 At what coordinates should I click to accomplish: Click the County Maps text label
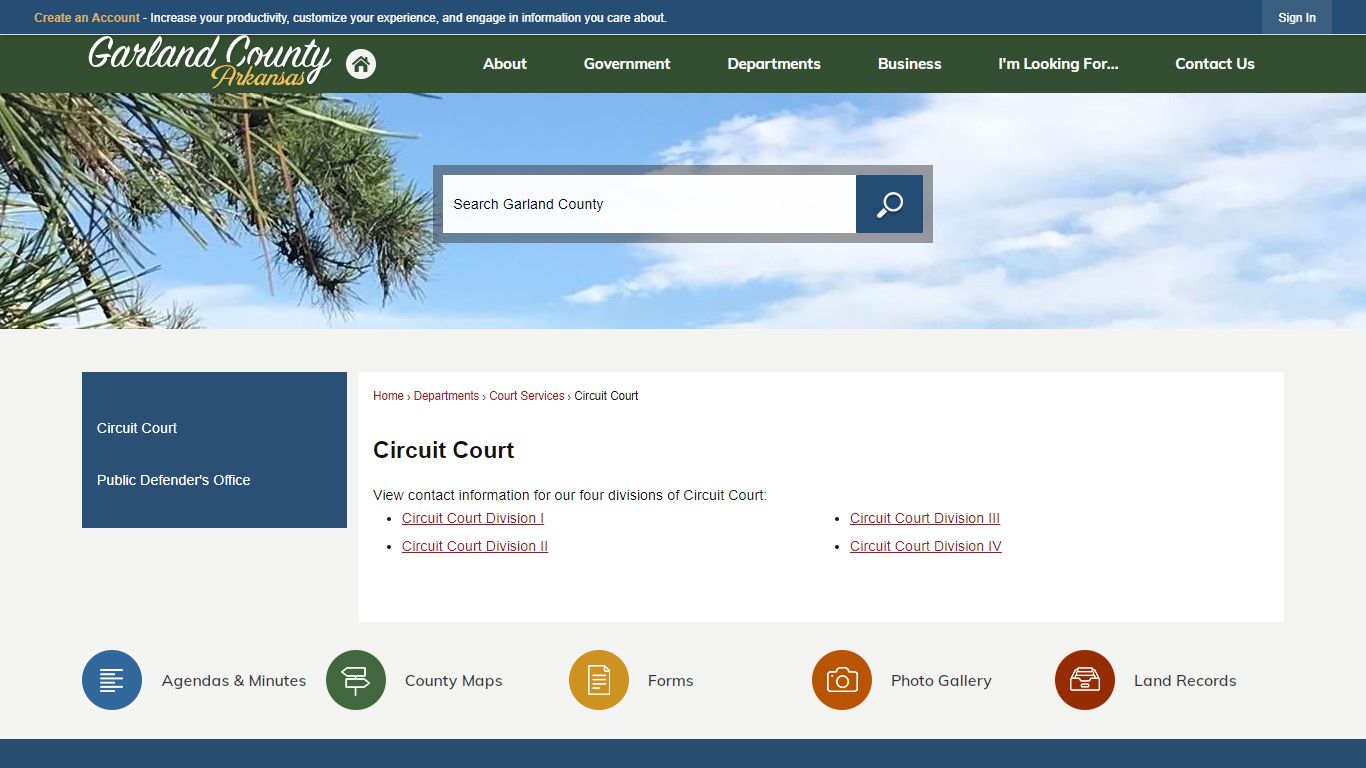(454, 681)
